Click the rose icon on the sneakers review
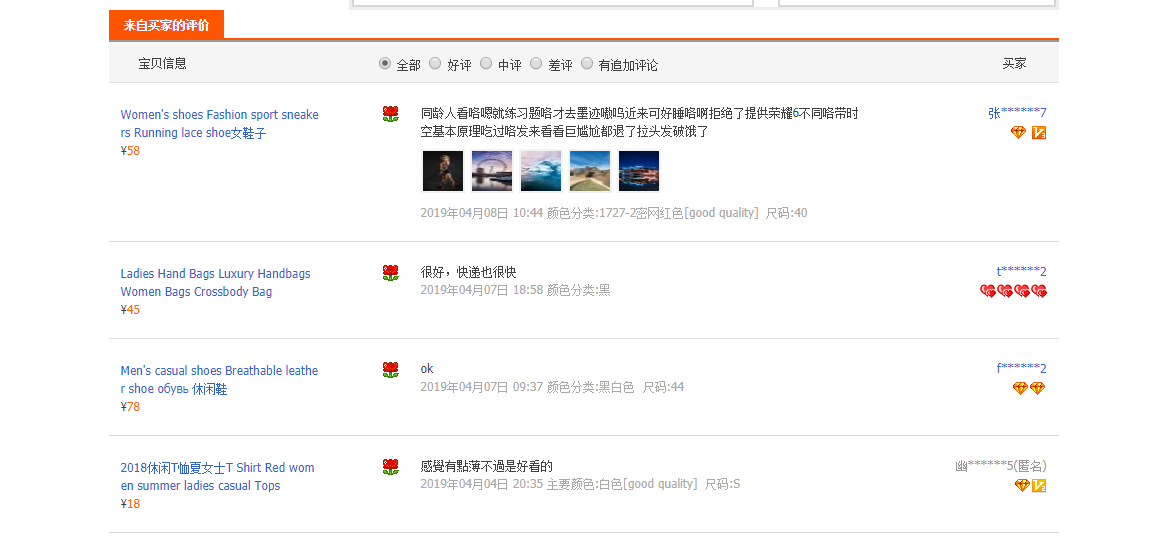Screen dimensions: 1154x547 point(391,114)
